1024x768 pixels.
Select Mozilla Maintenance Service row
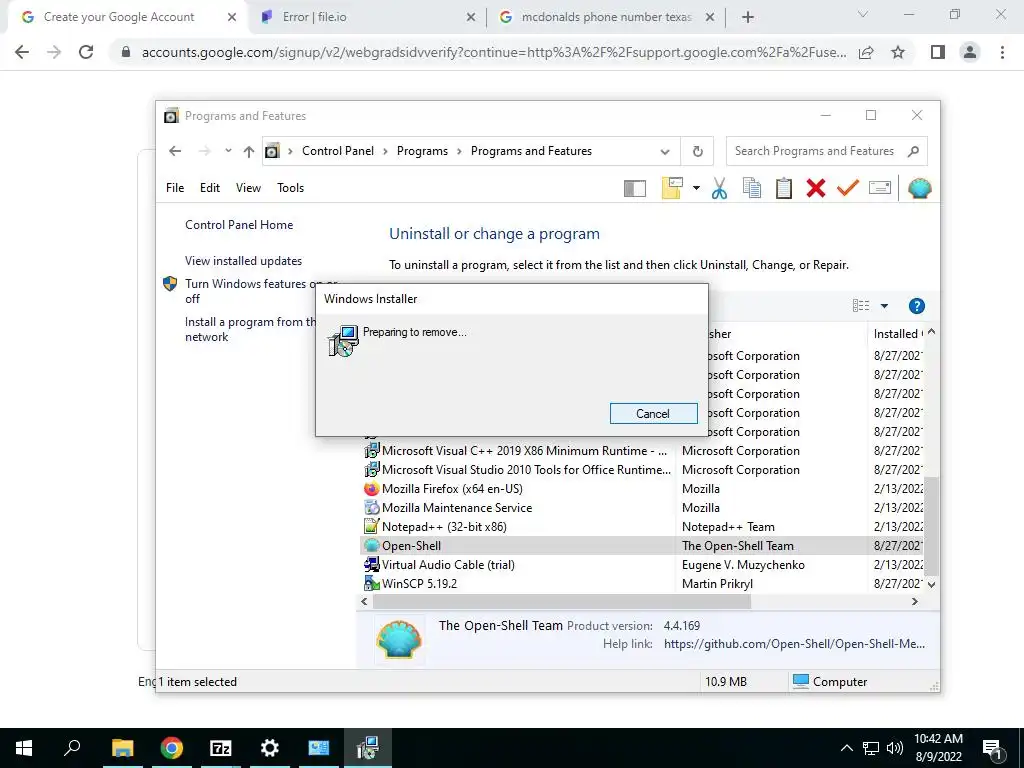[642, 507]
